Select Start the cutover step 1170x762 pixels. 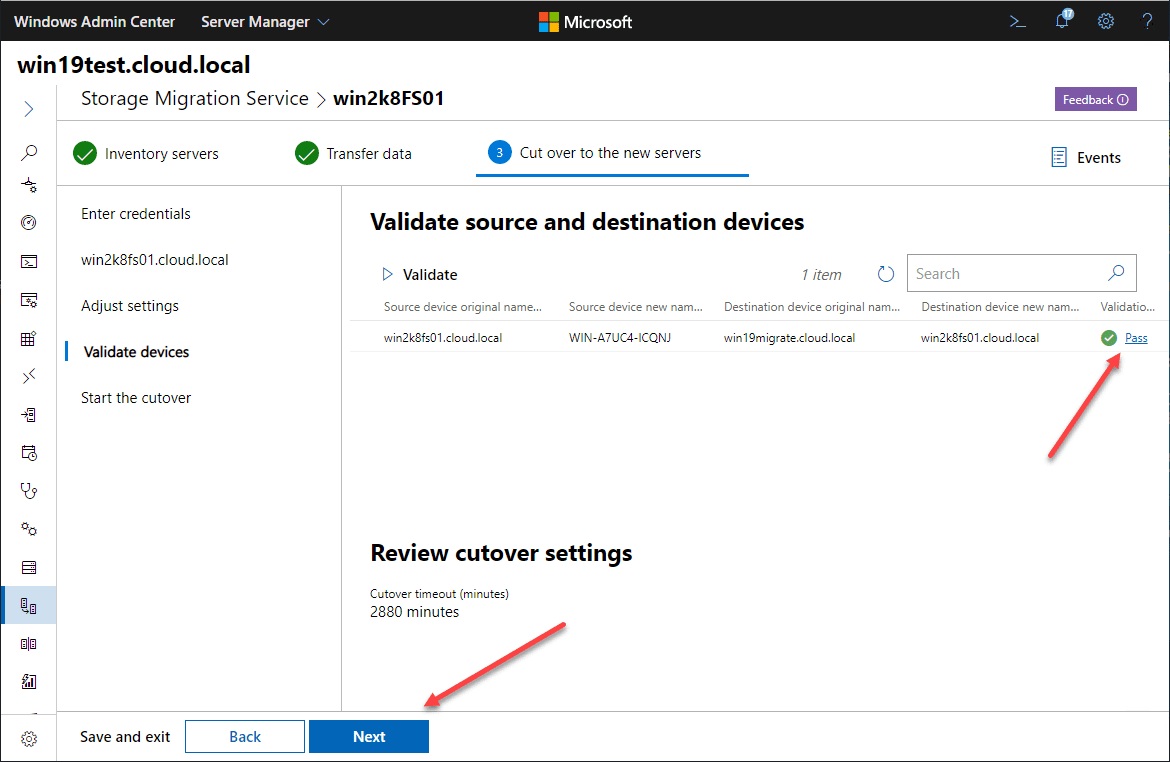[x=136, y=398]
